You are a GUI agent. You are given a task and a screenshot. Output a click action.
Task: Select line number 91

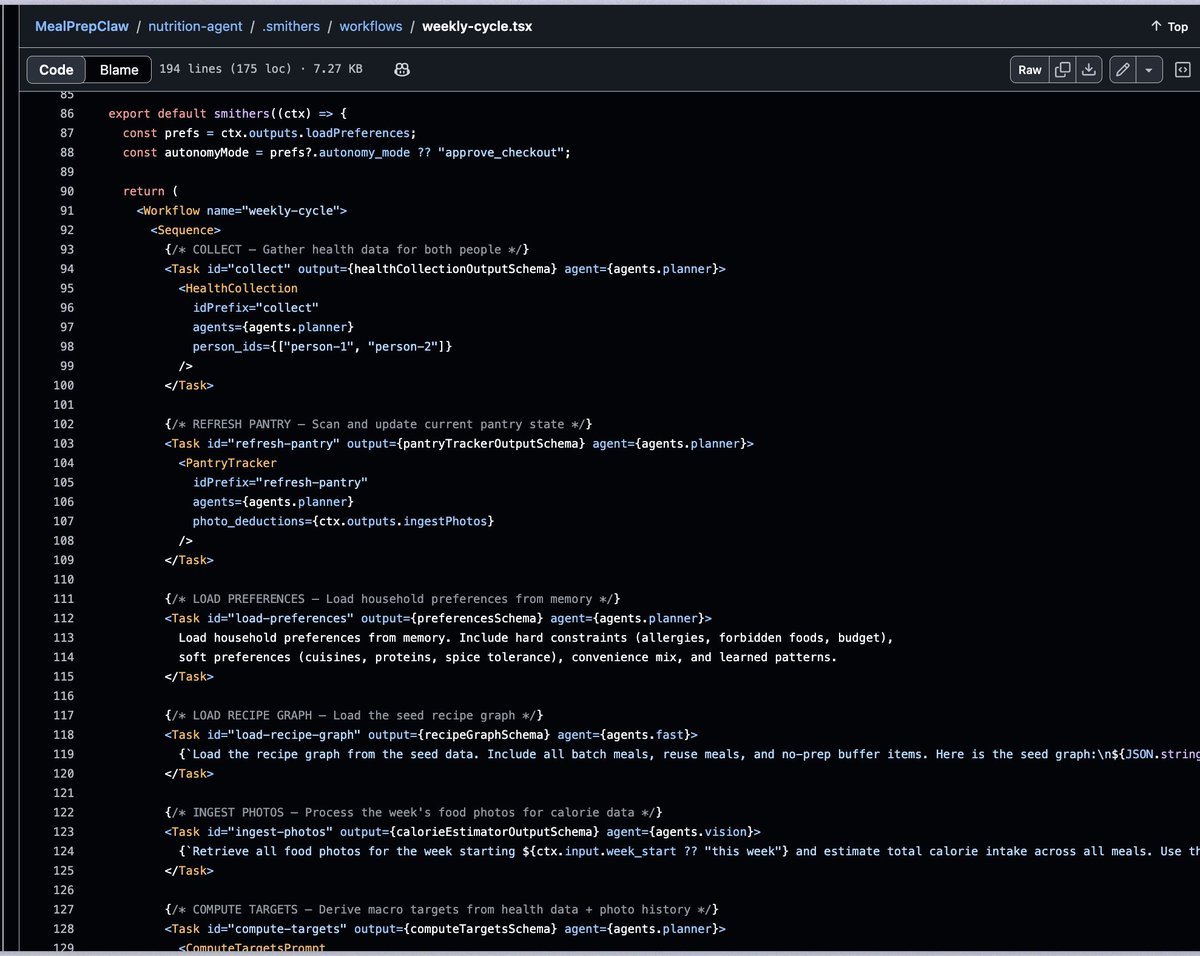(x=66, y=211)
